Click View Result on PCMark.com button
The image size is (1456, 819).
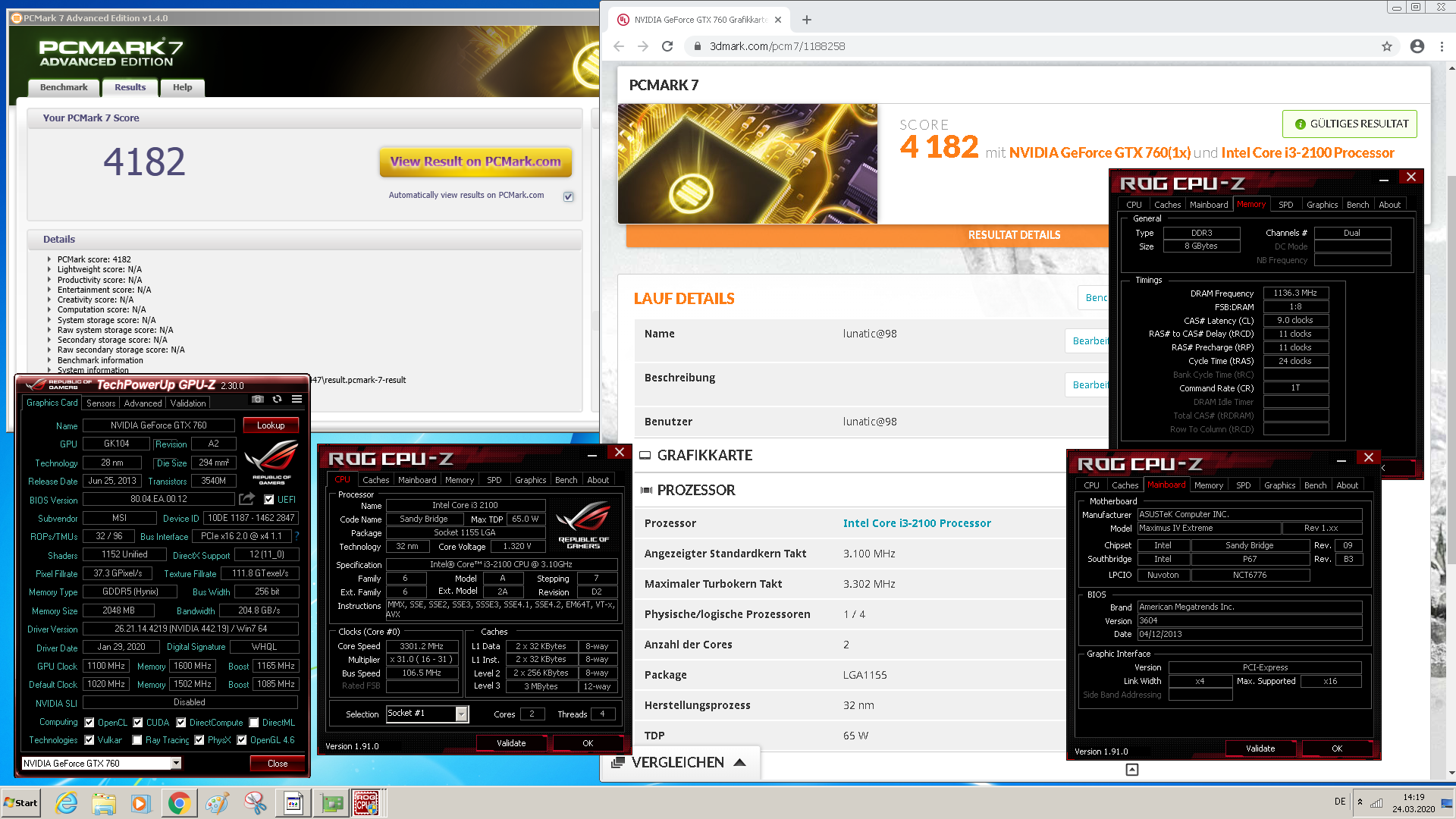[475, 162]
